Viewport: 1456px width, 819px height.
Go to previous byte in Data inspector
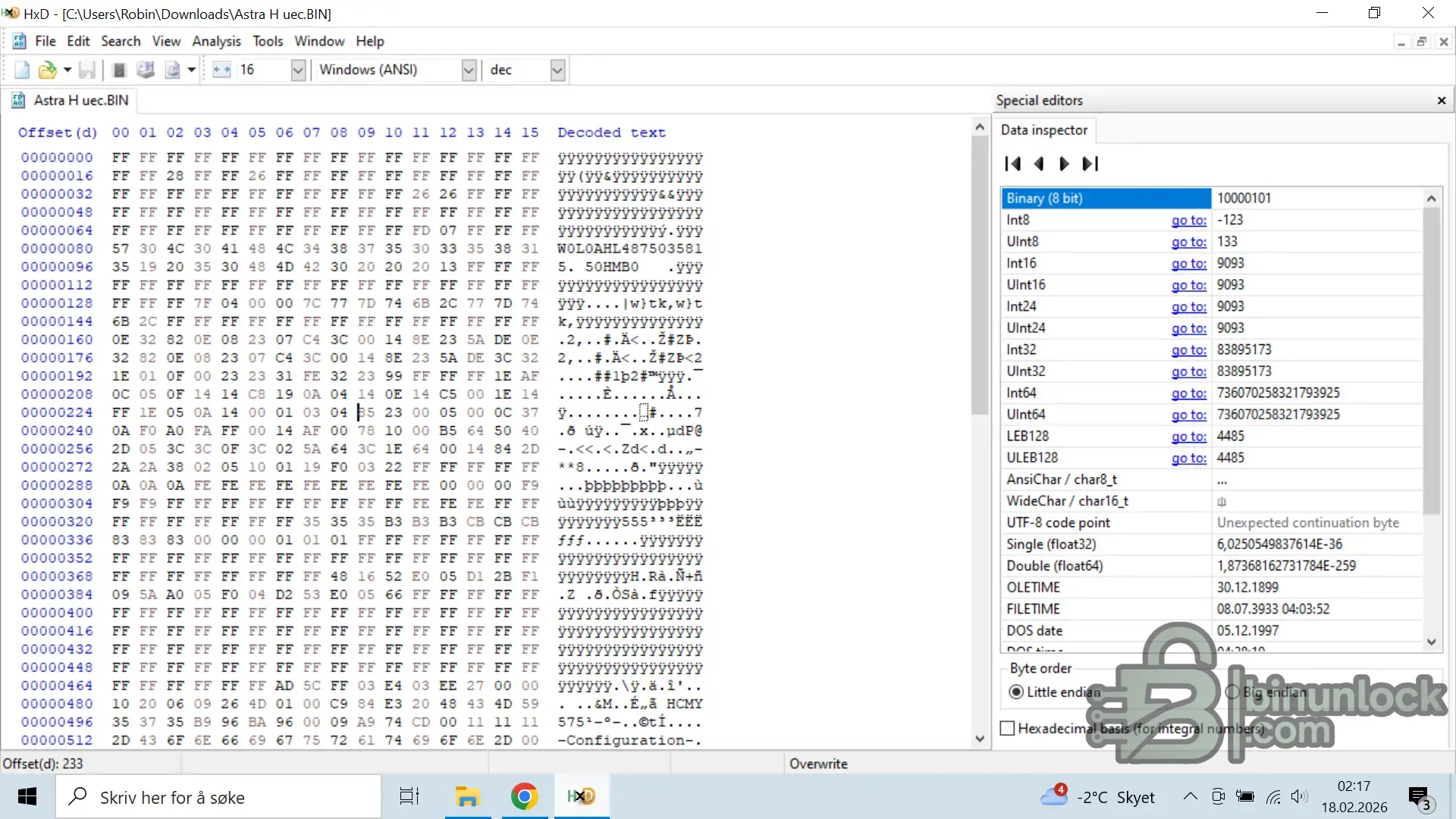point(1039,164)
